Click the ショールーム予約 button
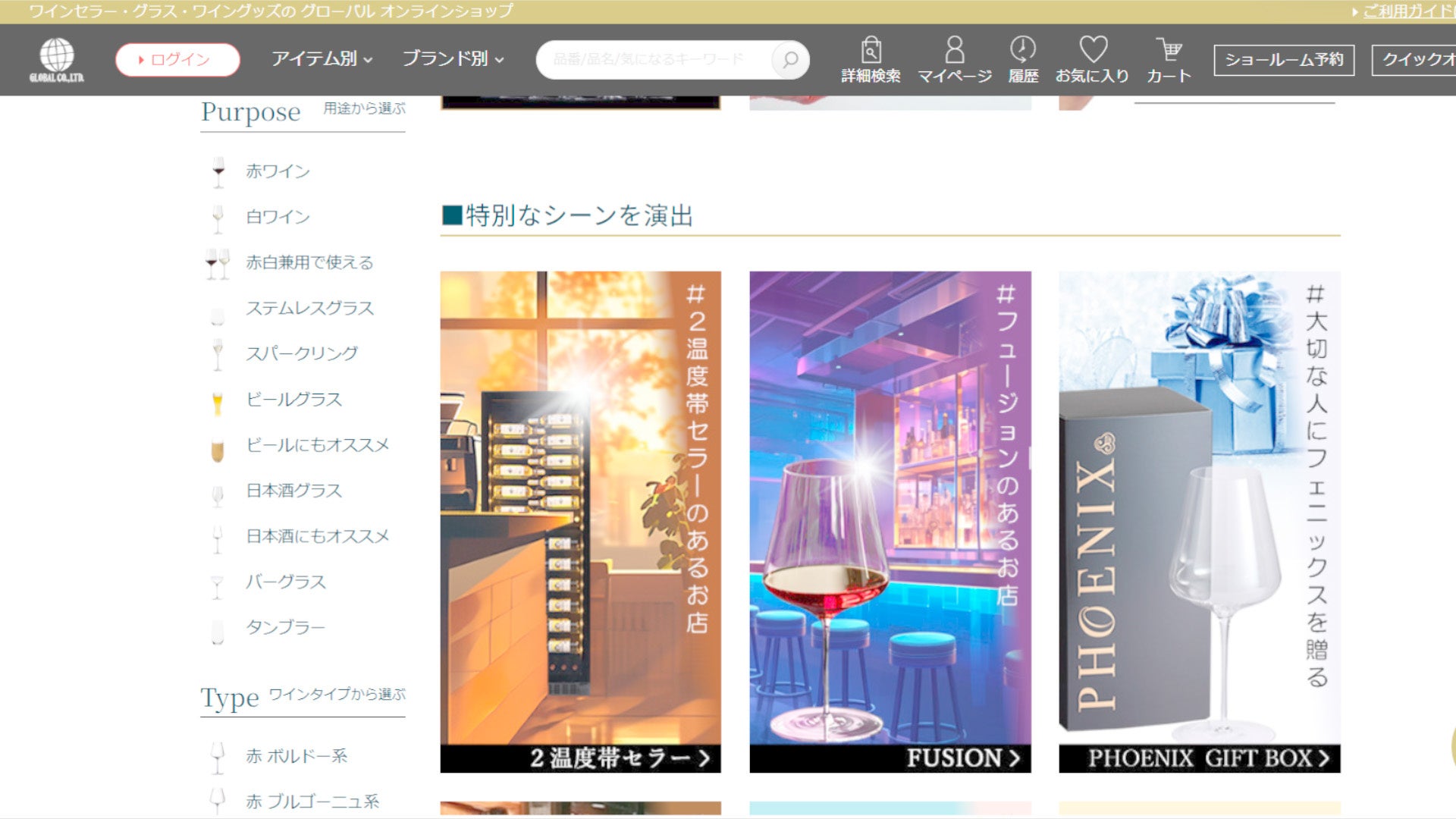 click(1283, 60)
